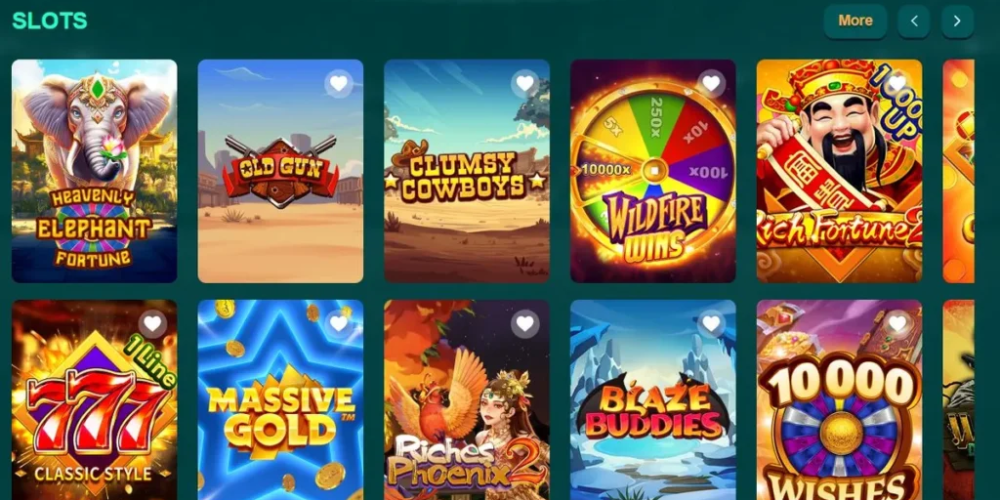
Task: Open Heavenly Elephant Fortune game
Action: 94,171
